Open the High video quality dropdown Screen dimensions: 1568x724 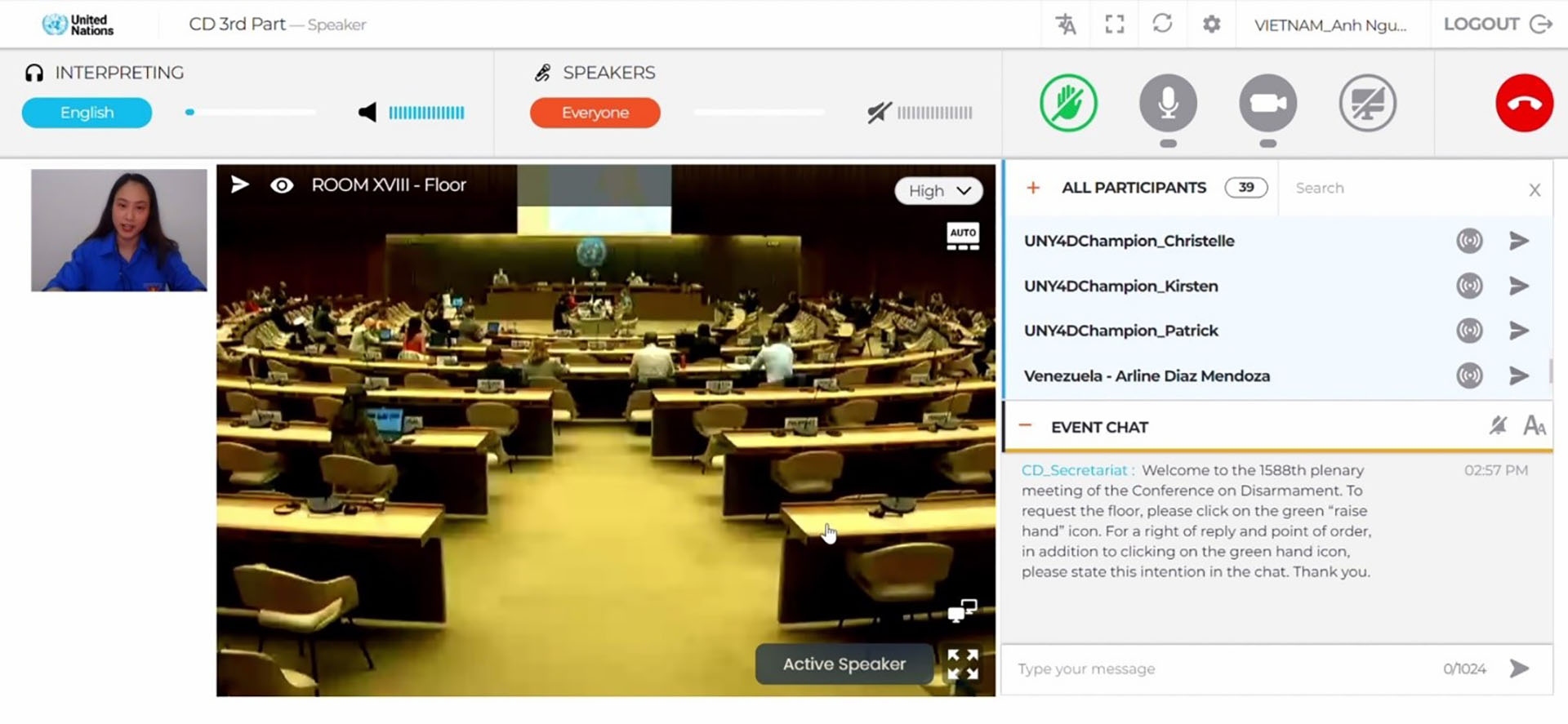[939, 190]
